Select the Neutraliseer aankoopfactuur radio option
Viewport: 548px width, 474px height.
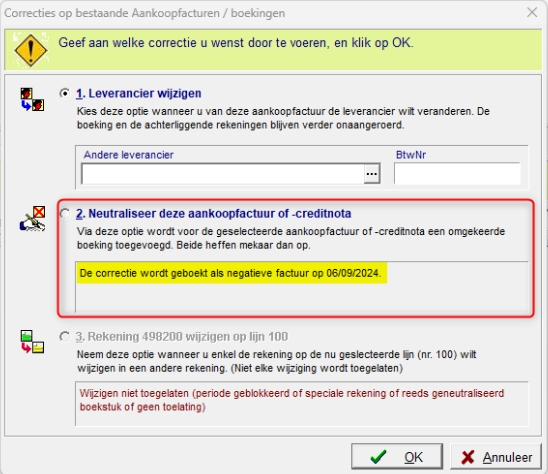[65, 214]
